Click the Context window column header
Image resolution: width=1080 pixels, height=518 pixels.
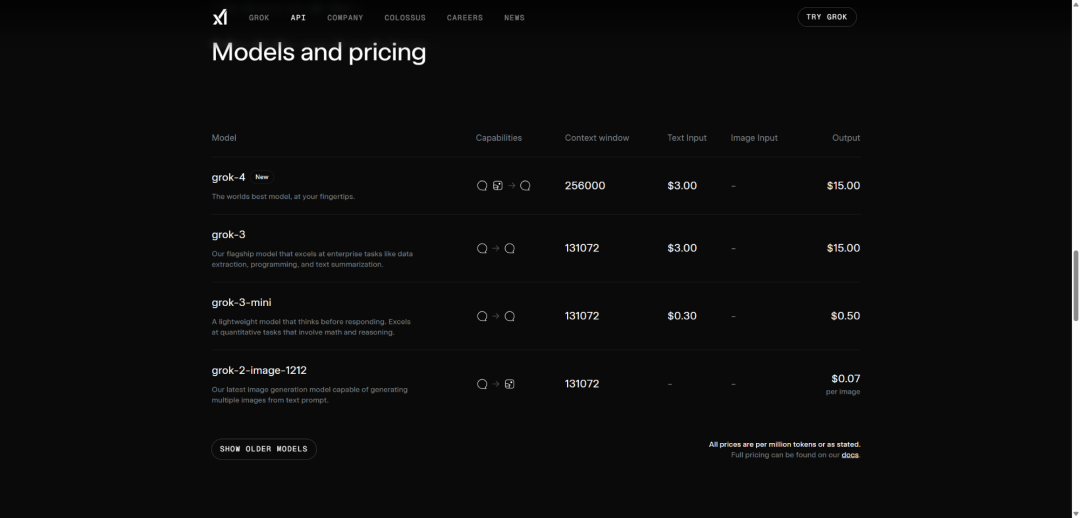click(x=597, y=138)
